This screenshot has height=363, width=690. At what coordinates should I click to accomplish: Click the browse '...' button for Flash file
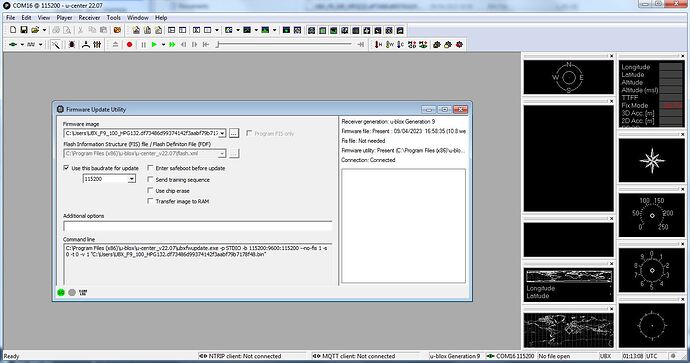[234, 153]
